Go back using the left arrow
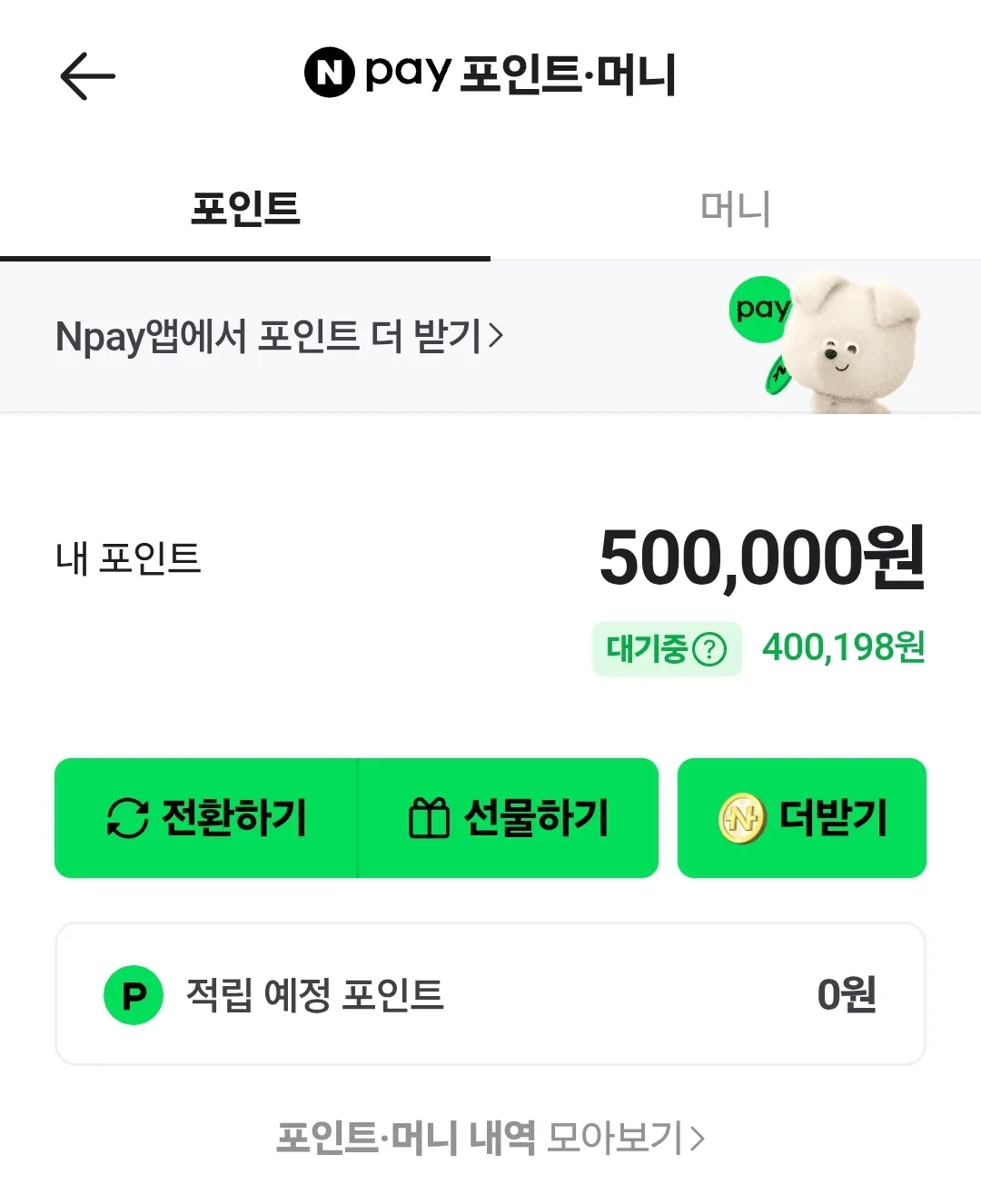981x1204 pixels. [x=87, y=75]
